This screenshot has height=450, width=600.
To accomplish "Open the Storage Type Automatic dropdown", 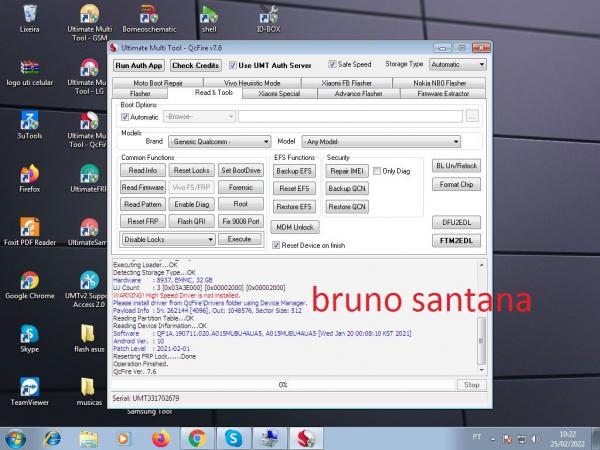I will point(458,64).
